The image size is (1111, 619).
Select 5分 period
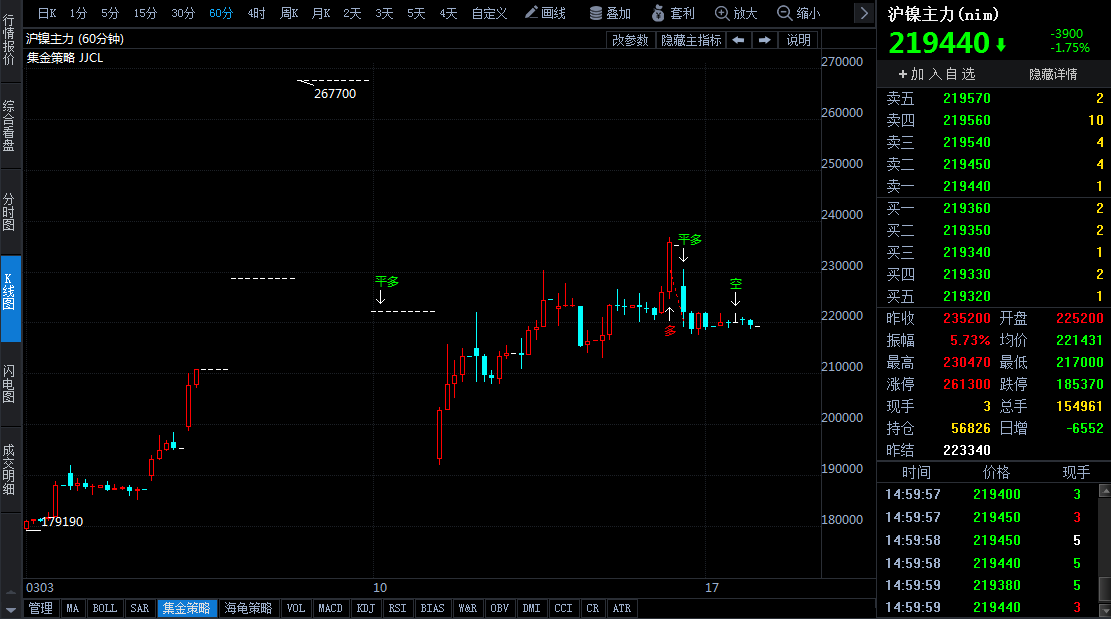[110, 13]
